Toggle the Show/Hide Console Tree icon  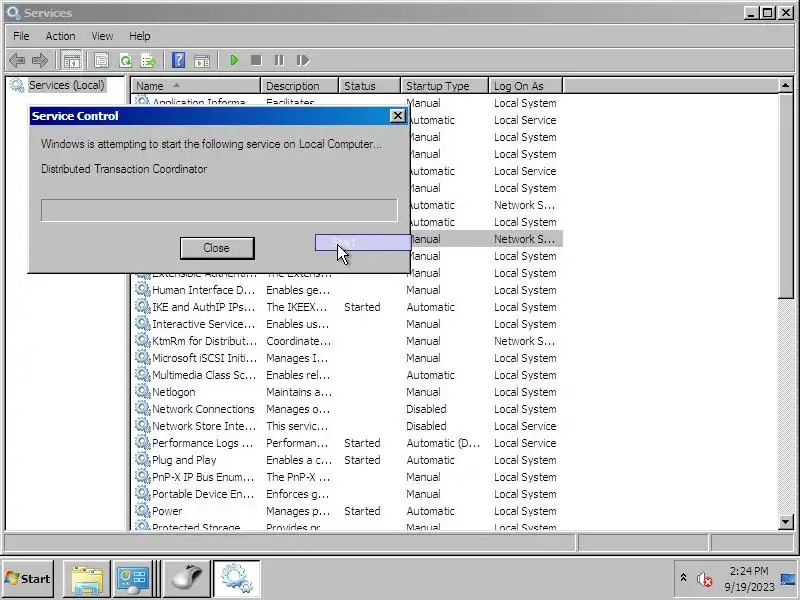tap(71, 60)
